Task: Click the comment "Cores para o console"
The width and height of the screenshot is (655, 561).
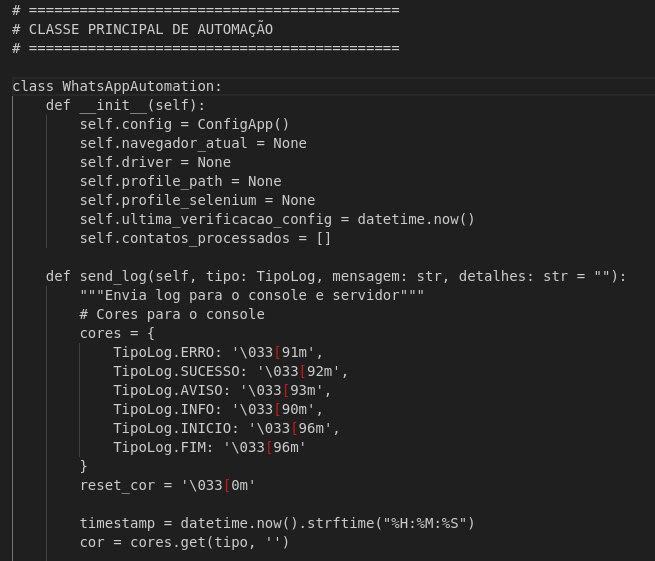Action: [172, 314]
